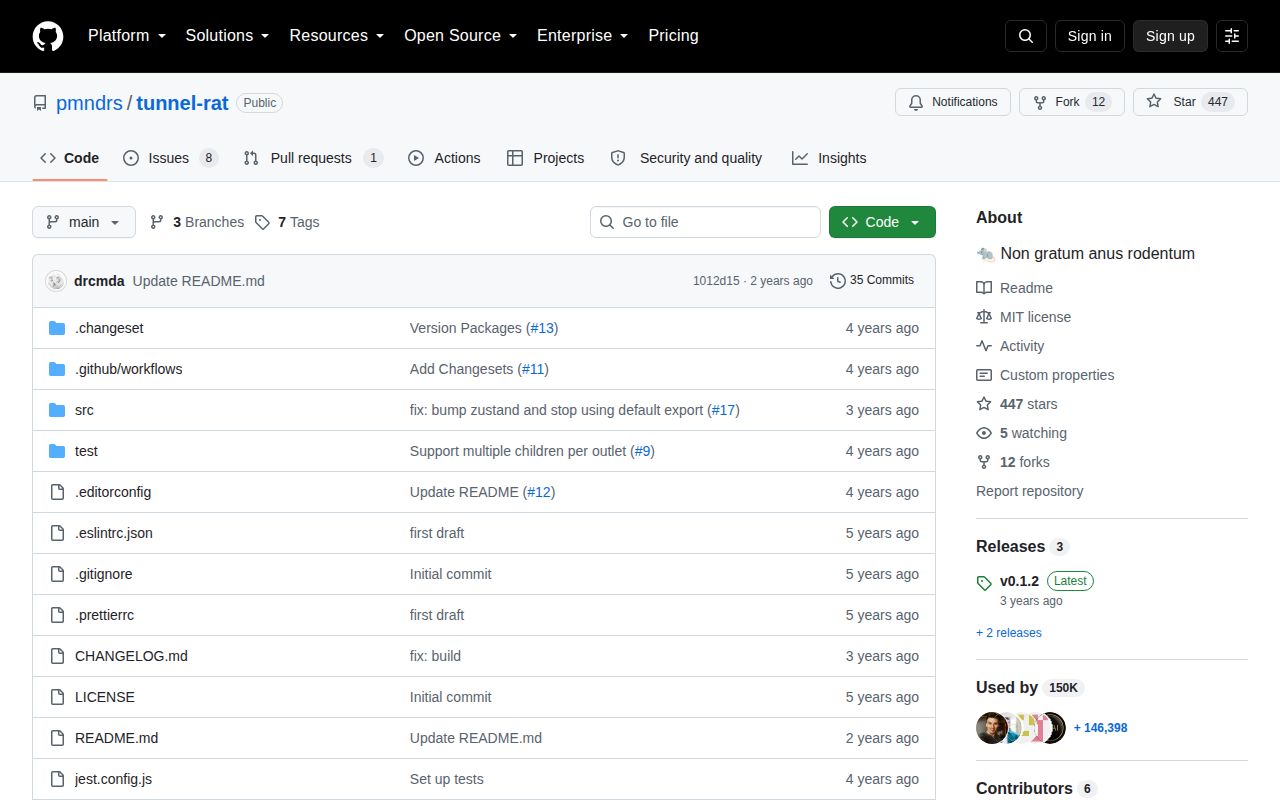Click the repository icon beside pmndrs
The height and width of the screenshot is (800, 1280).
[40, 103]
